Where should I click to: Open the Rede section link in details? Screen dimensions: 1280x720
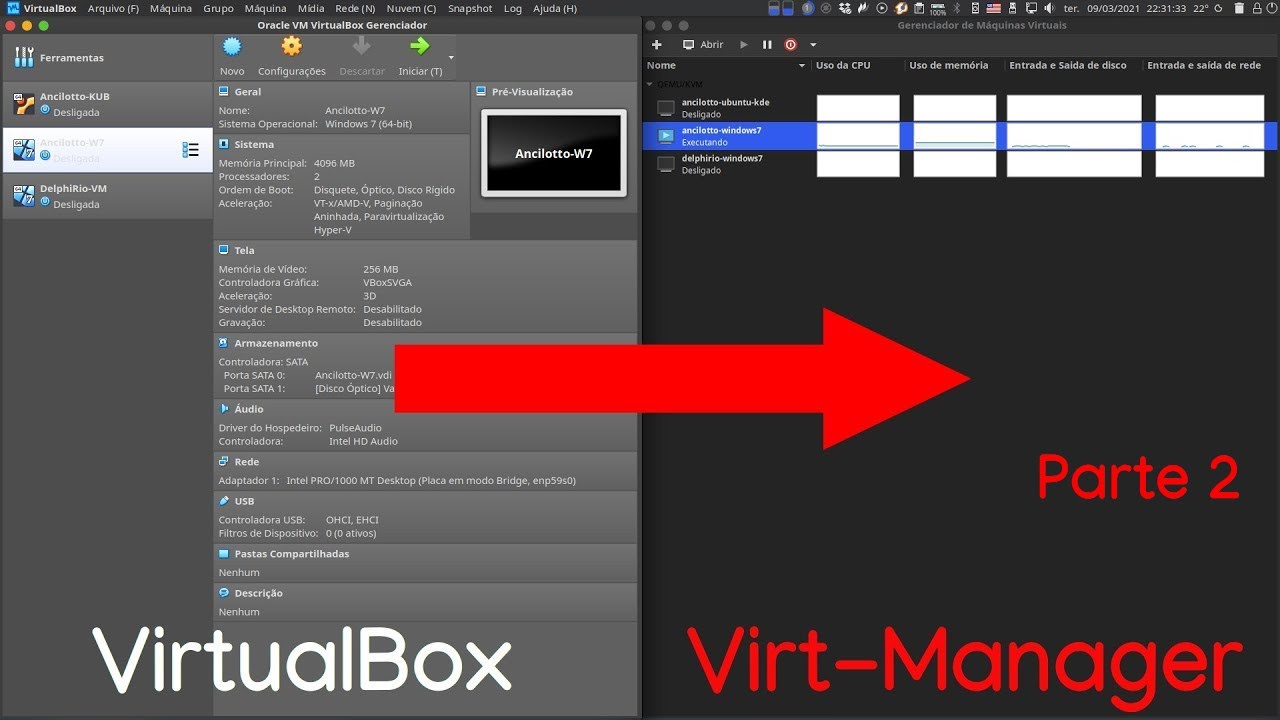click(246, 462)
